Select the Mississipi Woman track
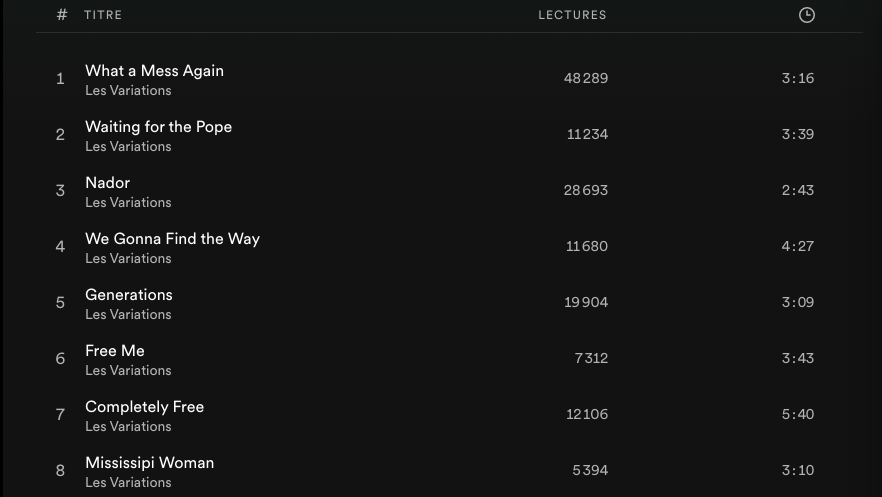Viewport: 882px width, 497px height. [x=149, y=463]
